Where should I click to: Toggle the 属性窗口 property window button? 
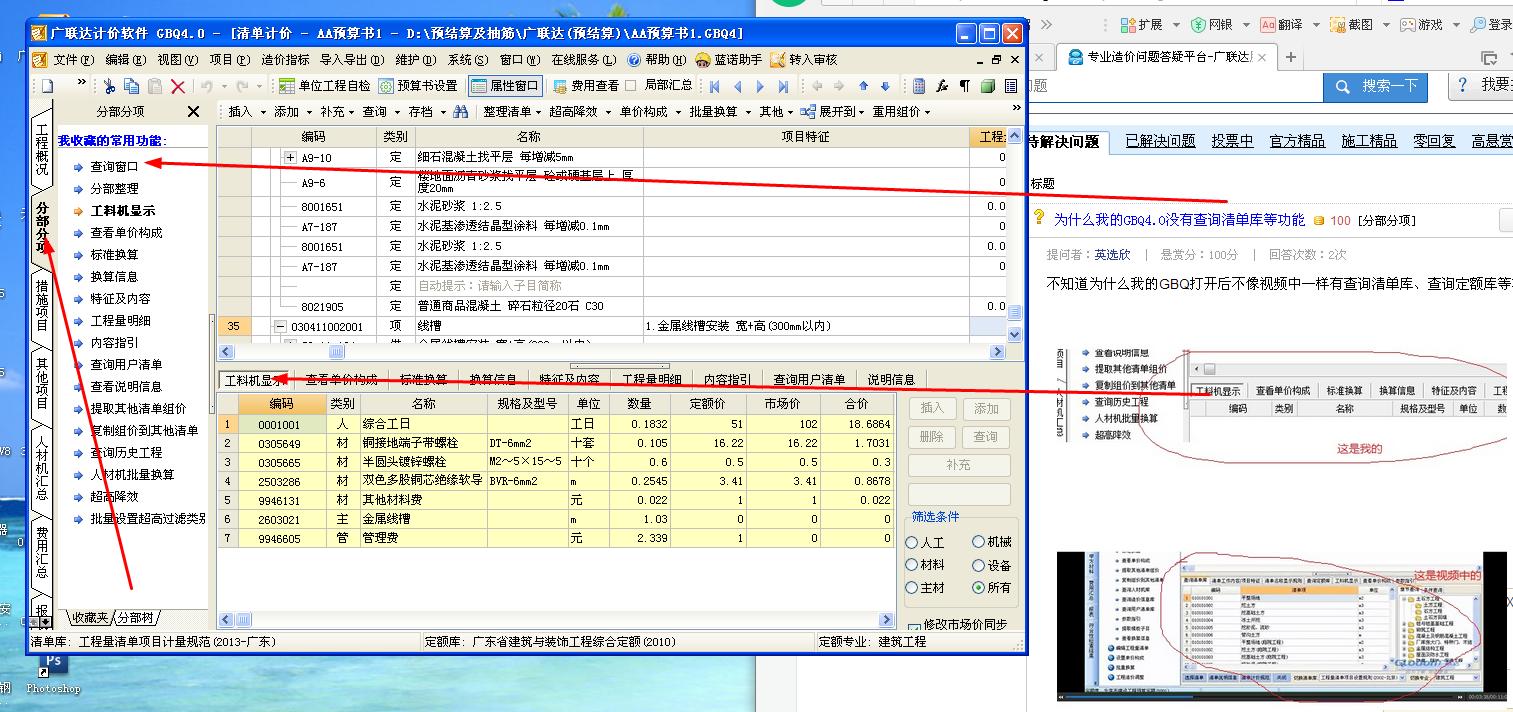(505, 86)
